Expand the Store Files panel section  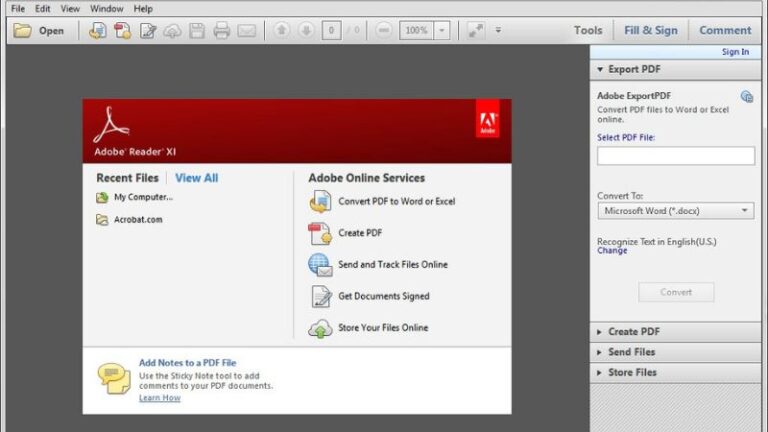pos(675,373)
